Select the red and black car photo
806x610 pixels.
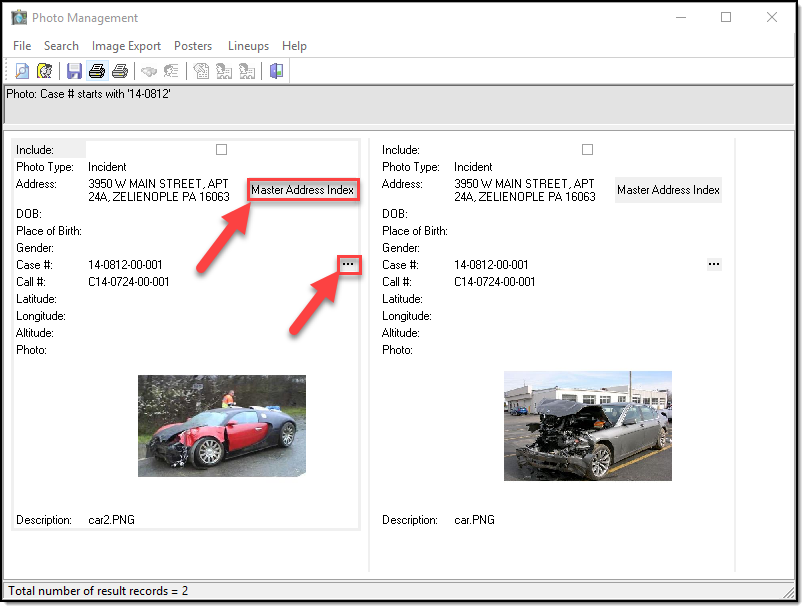click(x=222, y=426)
